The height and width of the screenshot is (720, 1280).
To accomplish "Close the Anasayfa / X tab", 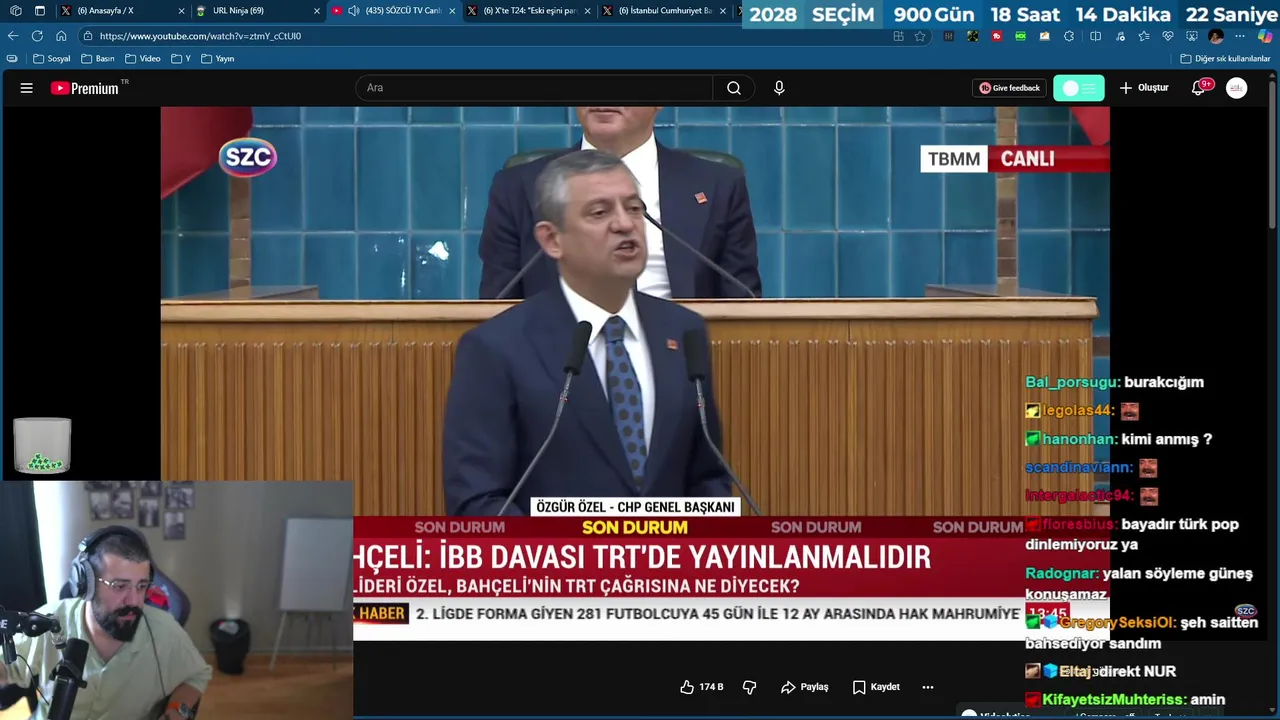I will [x=182, y=11].
